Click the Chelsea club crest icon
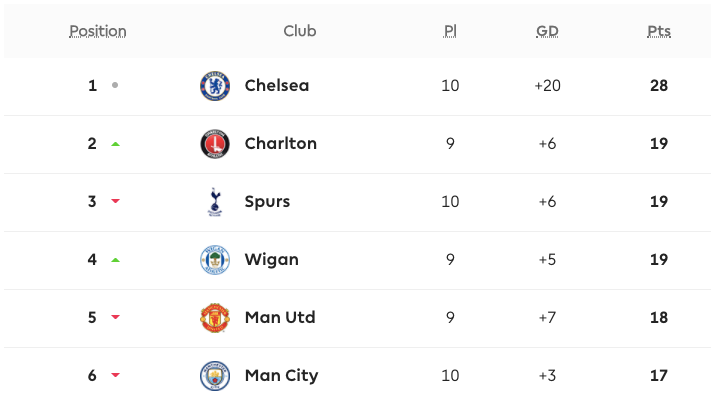This screenshot has height=405, width=711. [x=215, y=86]
